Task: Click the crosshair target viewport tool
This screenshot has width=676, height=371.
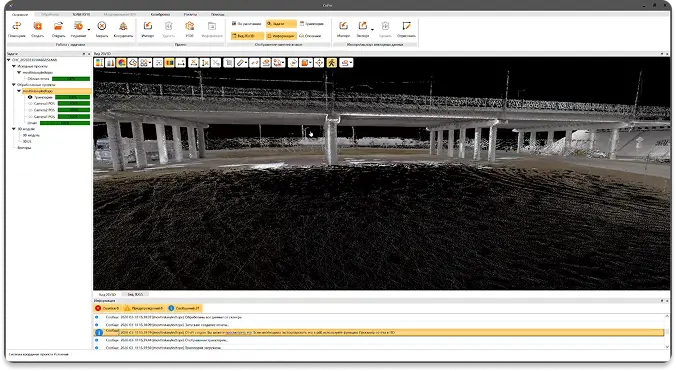Action: [x=319, y=63]
